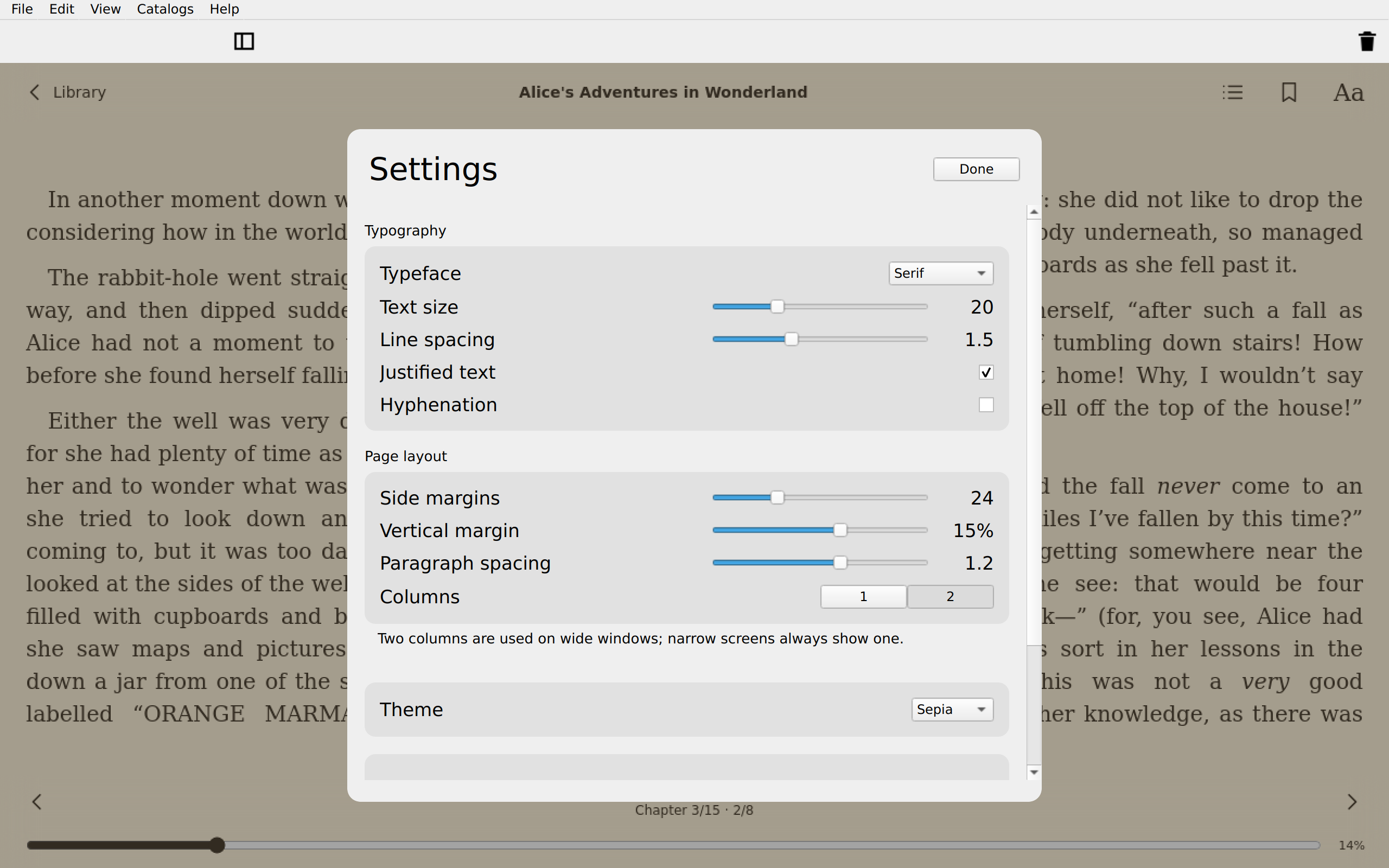Go to the previous page arrow
This screenshot has height=868, width=1389.
(37, 801)
